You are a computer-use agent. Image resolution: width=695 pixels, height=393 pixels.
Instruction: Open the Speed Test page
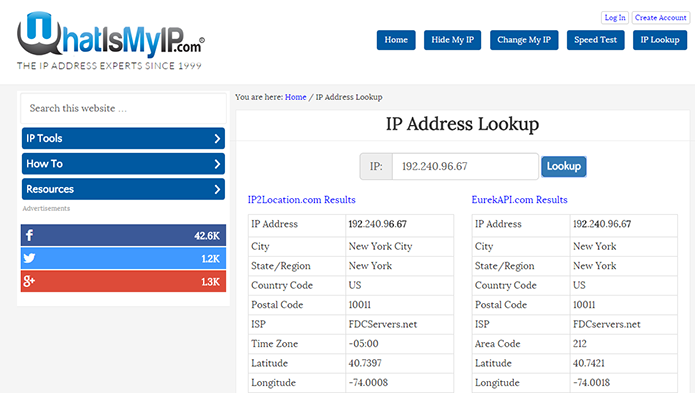[595, 40]
